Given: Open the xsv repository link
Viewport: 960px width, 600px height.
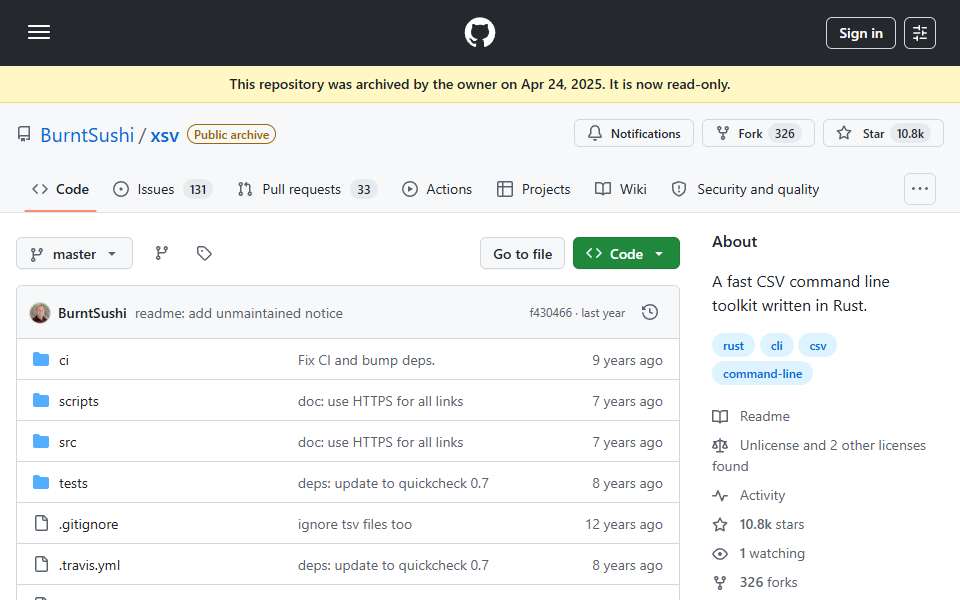Looking at the screenshot, I should tap(165, 135).
